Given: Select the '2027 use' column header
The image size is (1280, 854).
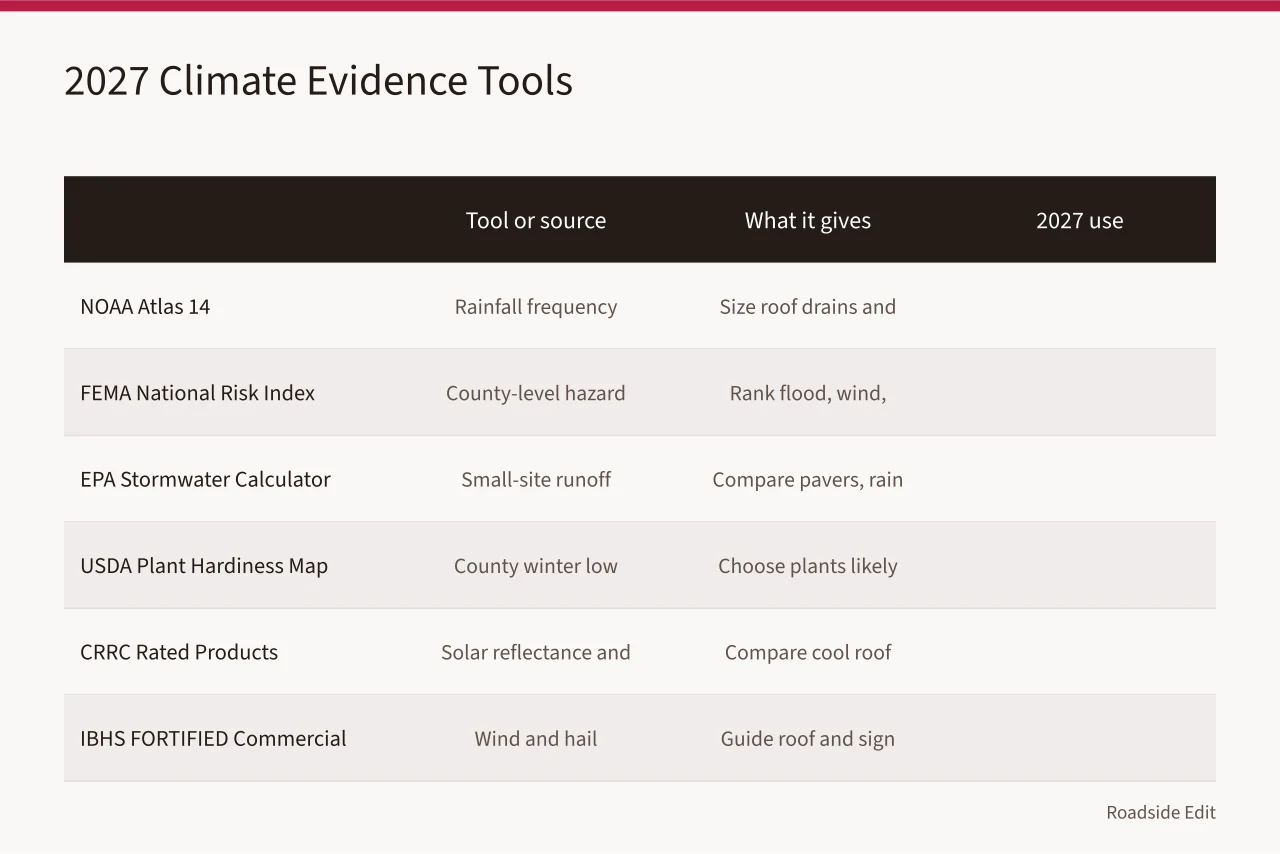Looking at the screenshot, I should tap(1080, 221).
